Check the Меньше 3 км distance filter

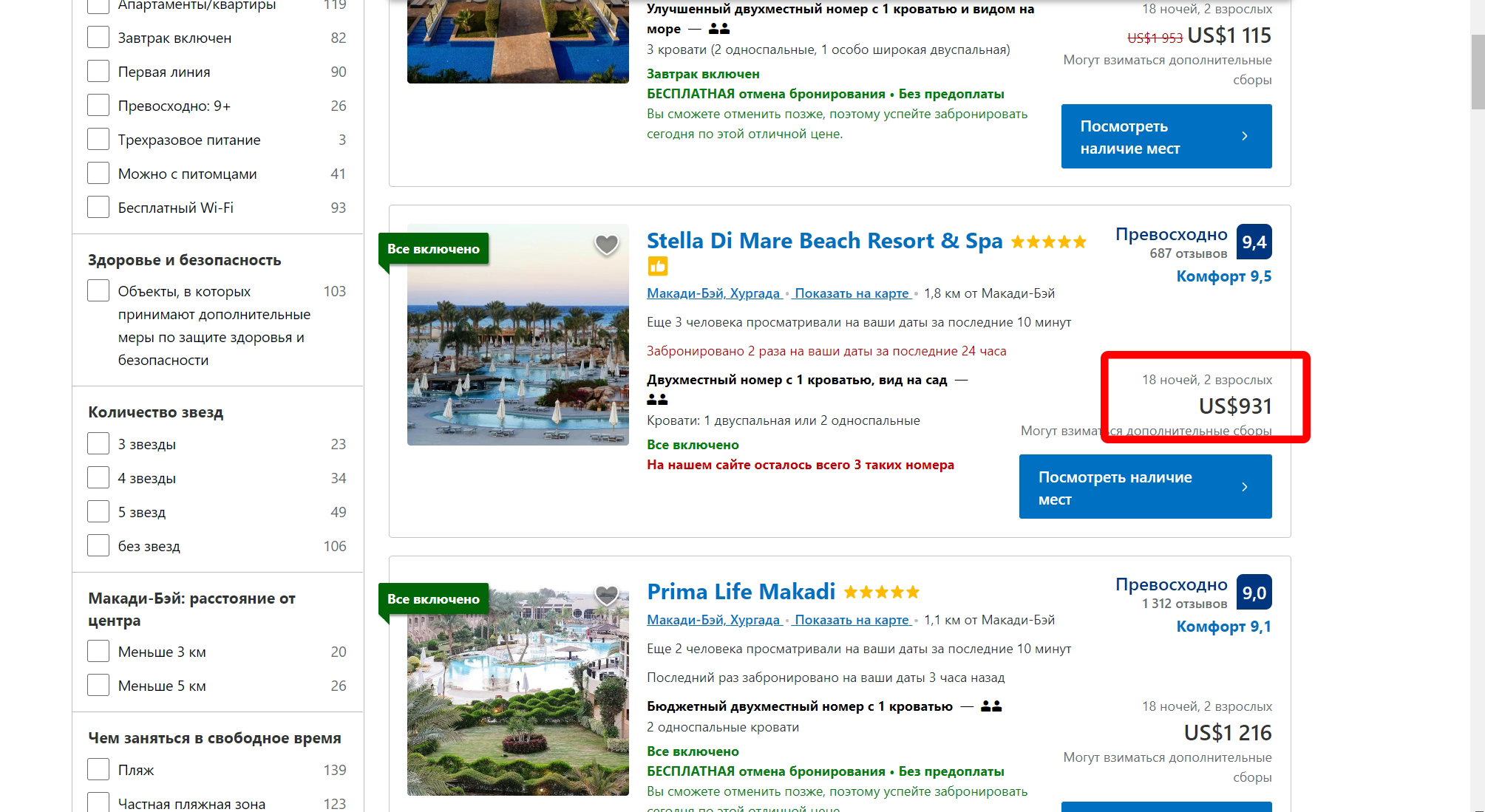pyautogui.click(x=98, y=652)
